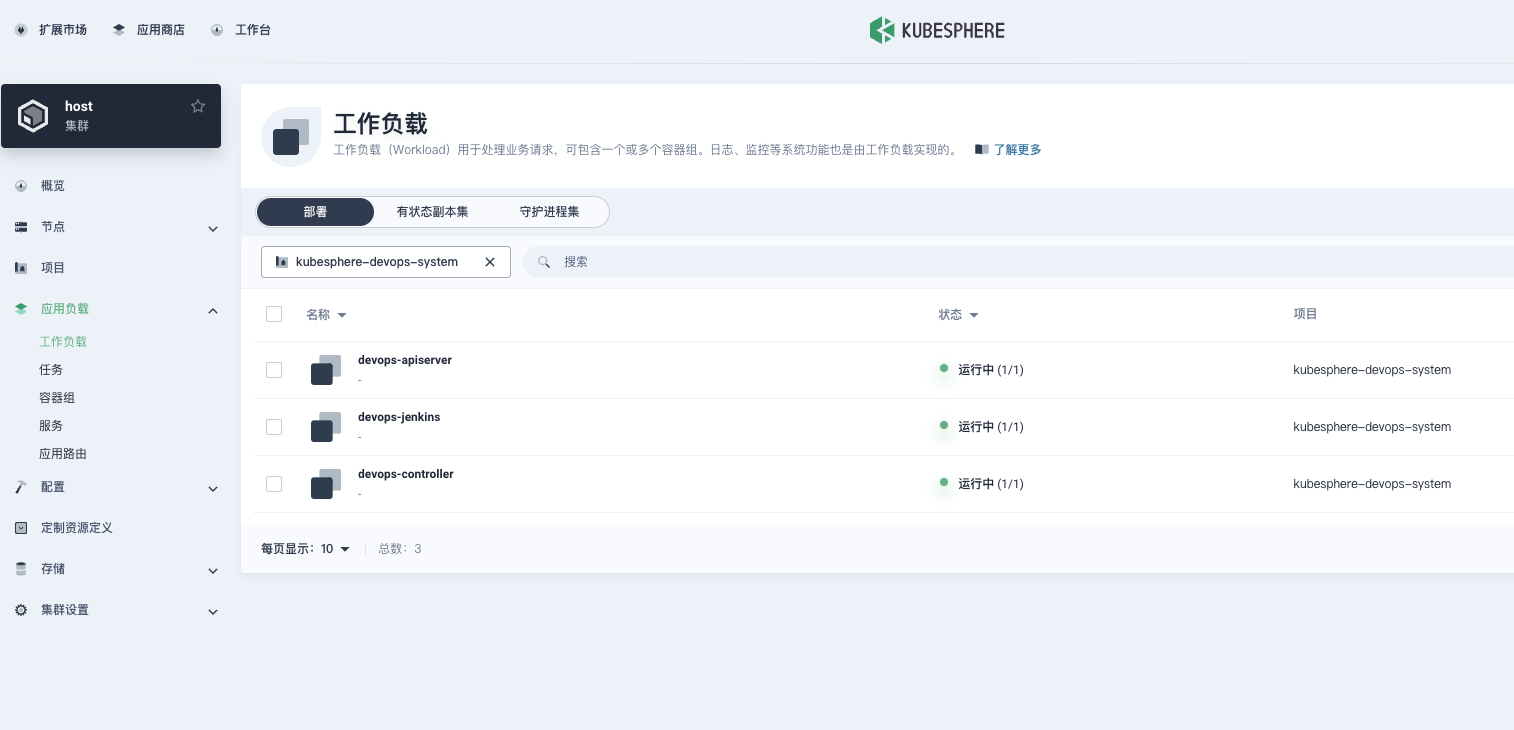Click the 项目 sidebar icon
Screen dimensions: 1514x730
21,268
